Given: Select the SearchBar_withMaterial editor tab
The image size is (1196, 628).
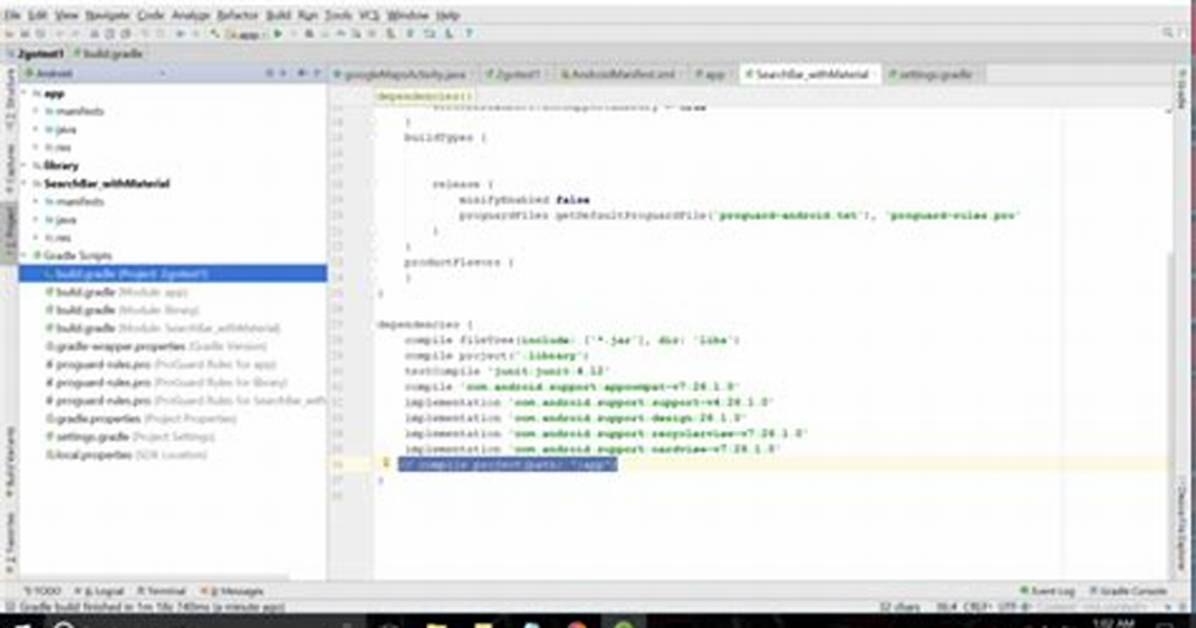Looking at the screenshot, I should pyautogui.click(x=810, y=74).
